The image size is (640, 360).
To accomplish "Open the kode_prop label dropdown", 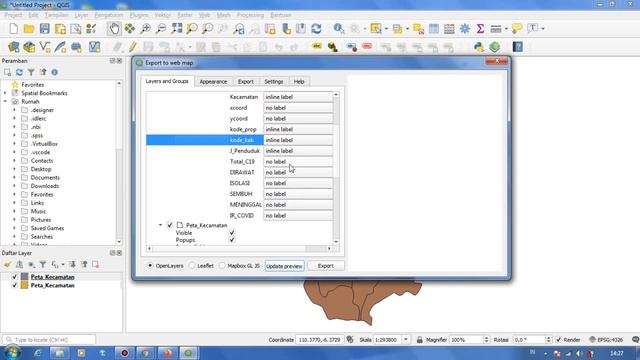I will coord(298,129).
